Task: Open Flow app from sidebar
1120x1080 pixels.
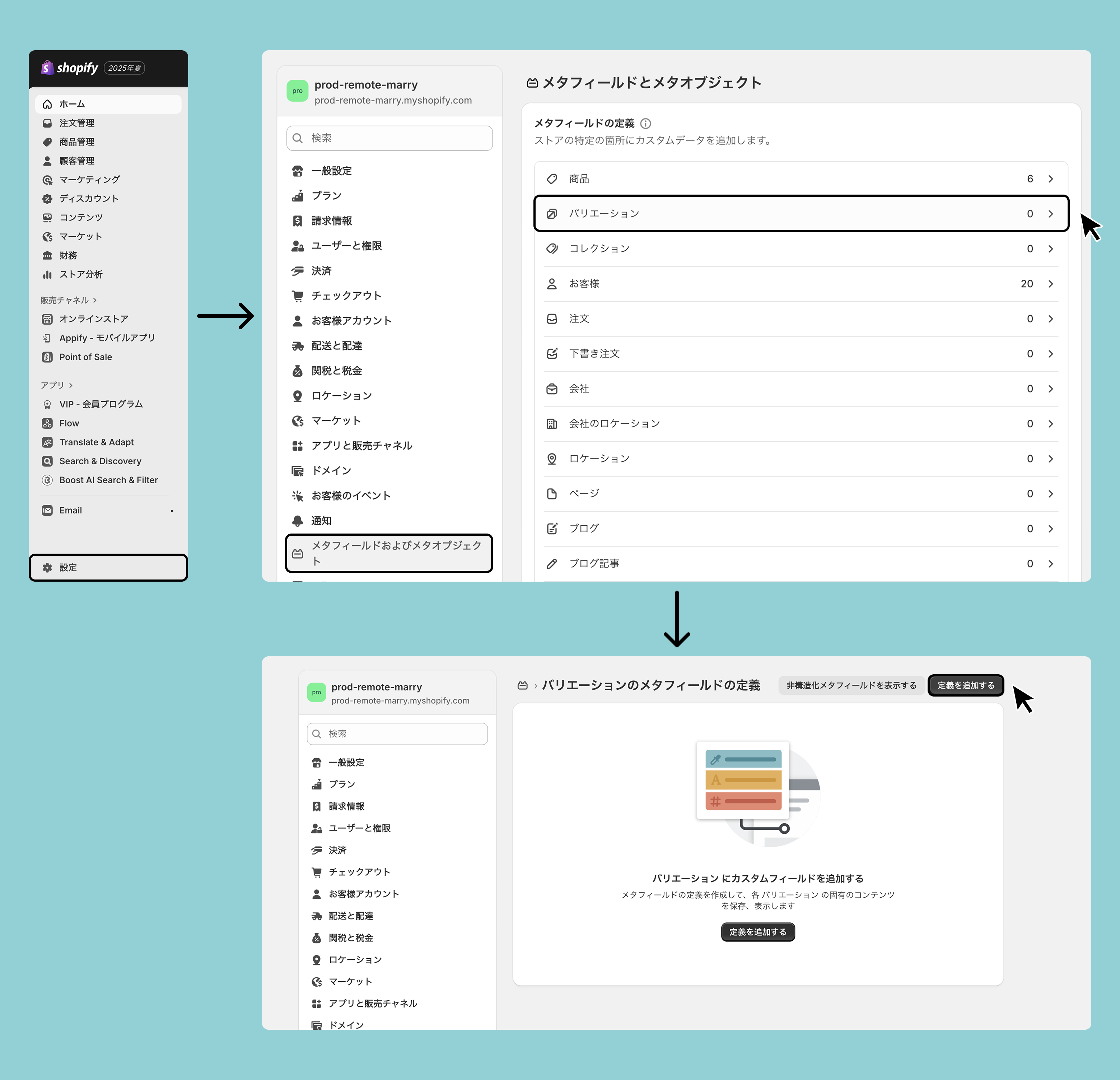Action: pyautogui.click(x=69, y=423)
